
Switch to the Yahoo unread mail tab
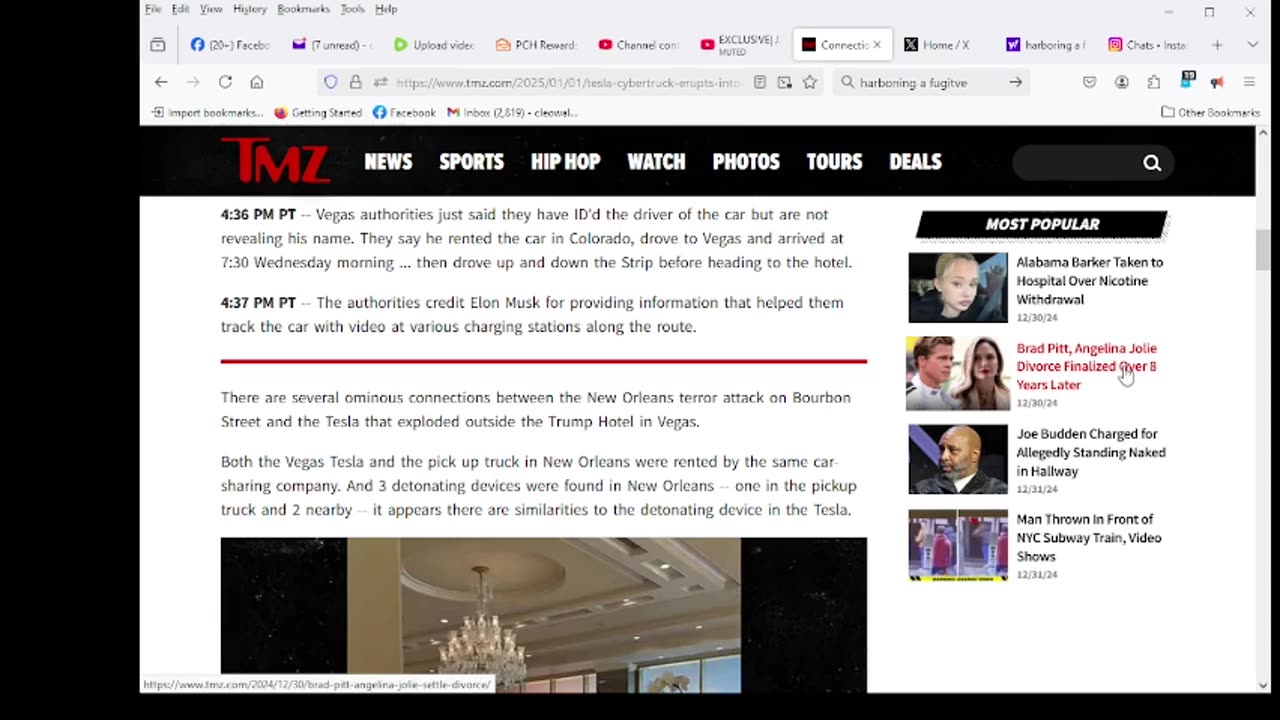pyautogui.click(x=332, y=45)
